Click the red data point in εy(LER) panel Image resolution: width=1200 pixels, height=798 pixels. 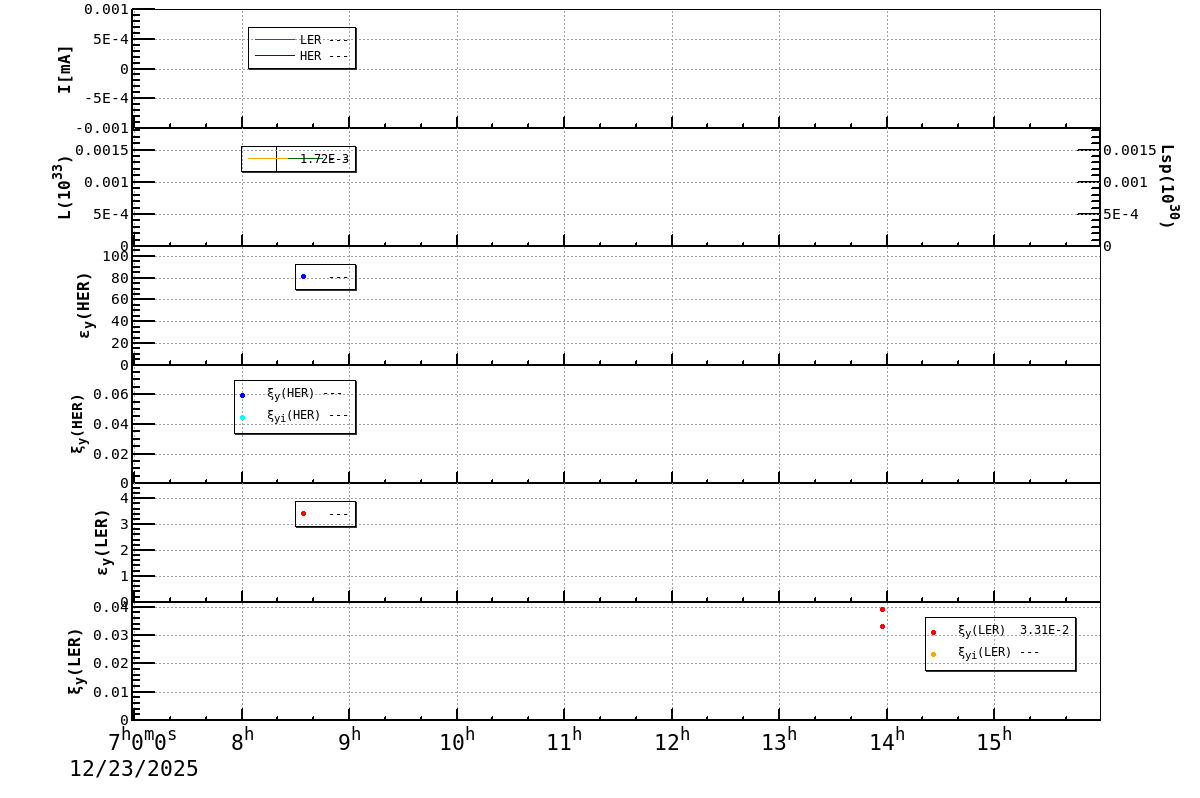(305, 512)
